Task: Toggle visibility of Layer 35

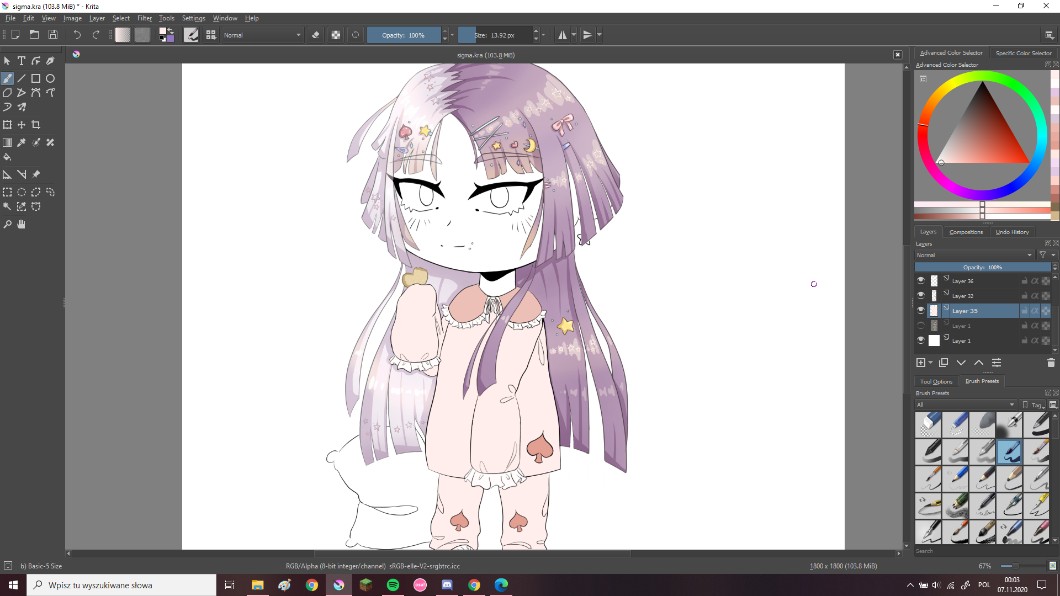Action: pyautogui.click(x=921, y=311)
